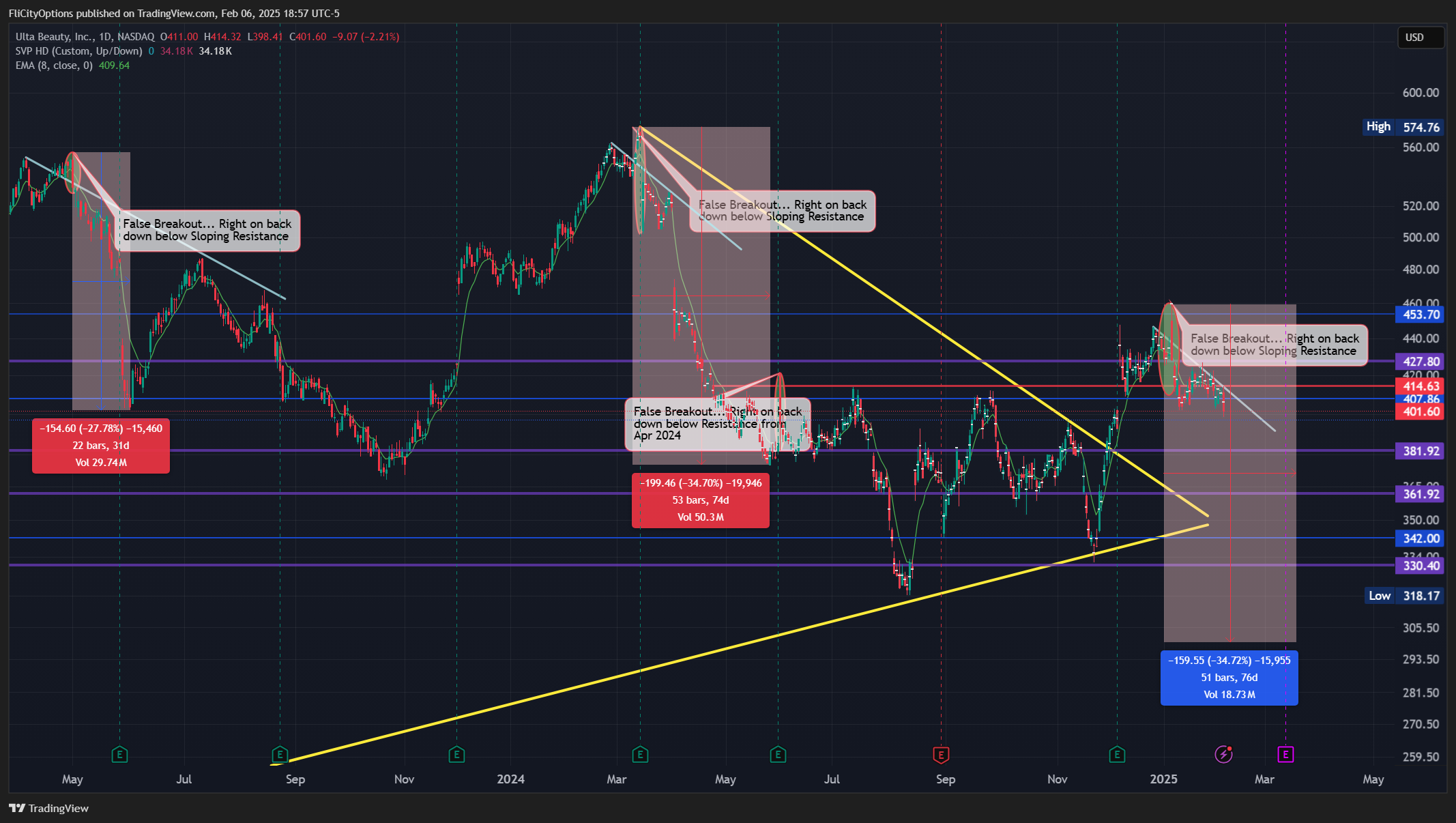Click the close value C401.60 in legend
This screenshot has height=823, width=1456.
tap(308, 37)
